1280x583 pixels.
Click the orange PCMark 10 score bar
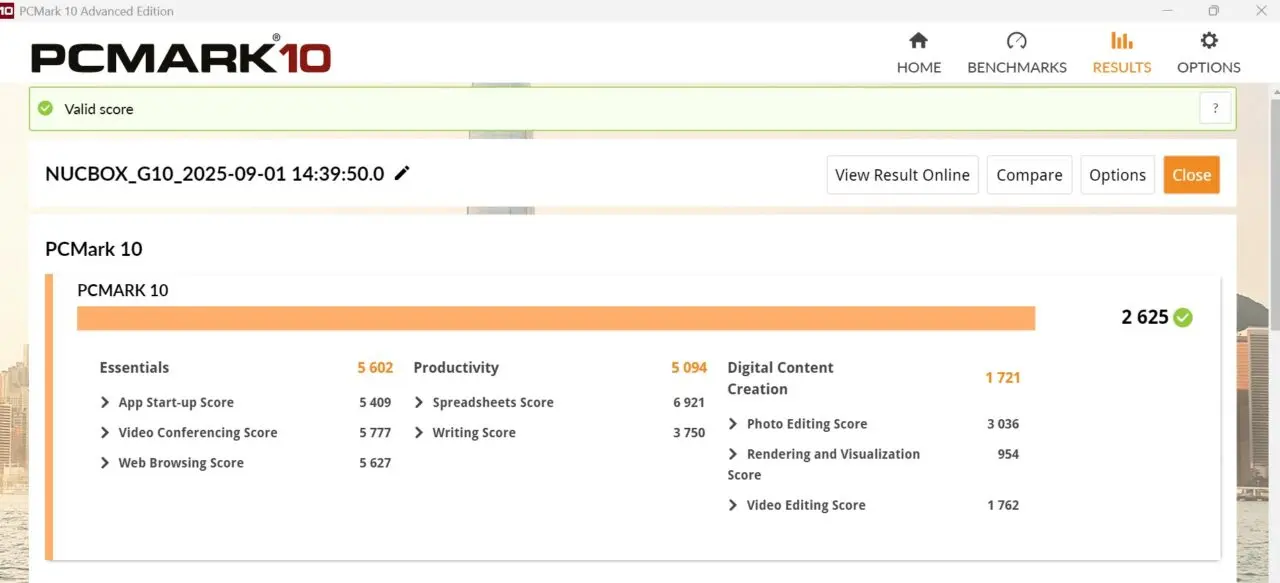tap(555, 318)
